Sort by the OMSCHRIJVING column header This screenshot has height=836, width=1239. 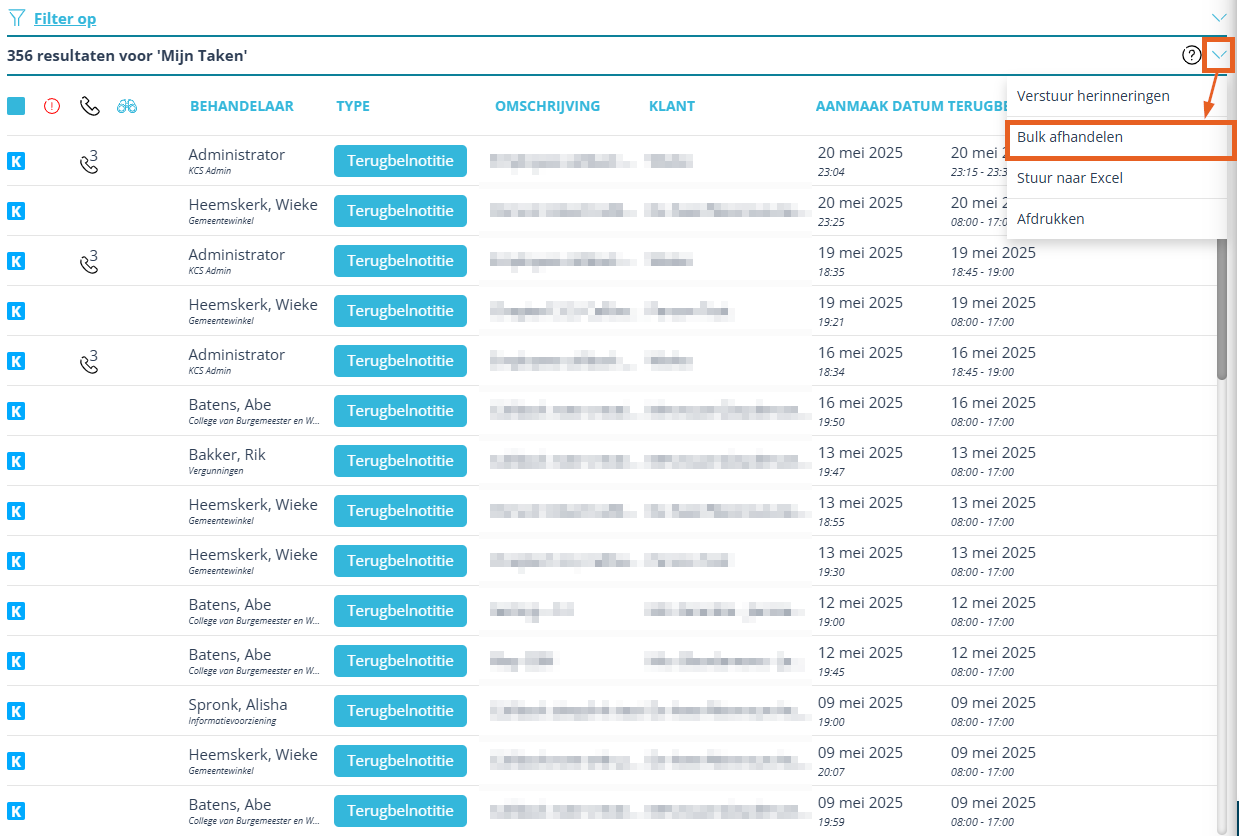547,106
